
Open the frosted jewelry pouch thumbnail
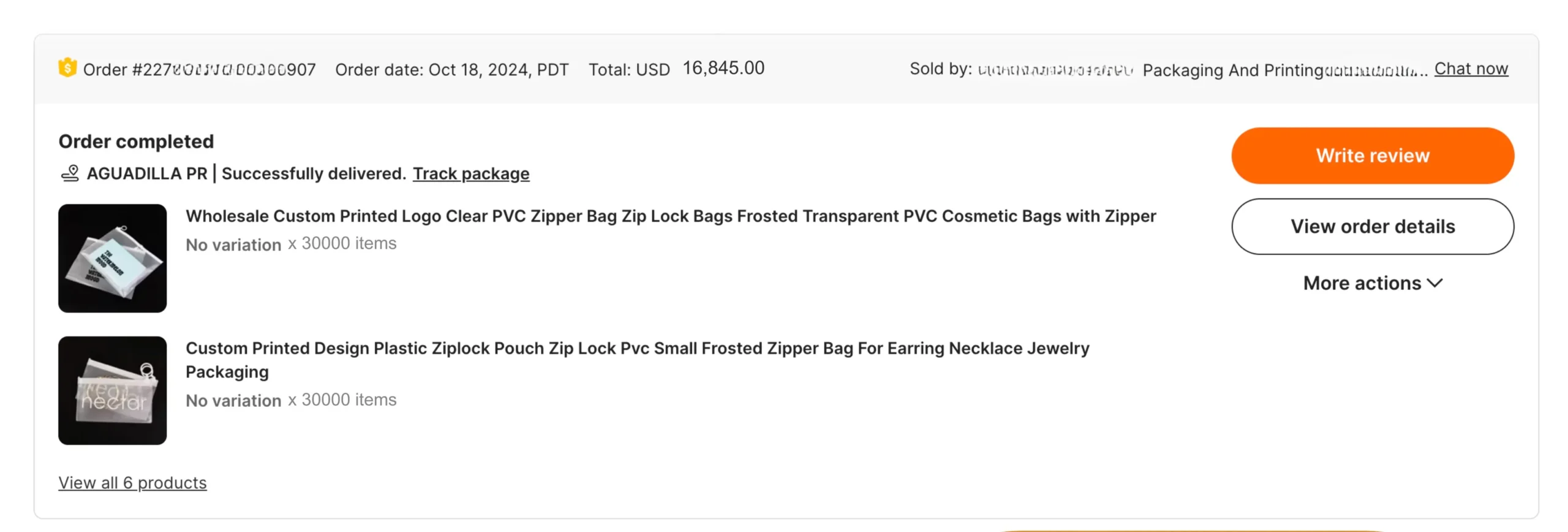coord(112,390)
